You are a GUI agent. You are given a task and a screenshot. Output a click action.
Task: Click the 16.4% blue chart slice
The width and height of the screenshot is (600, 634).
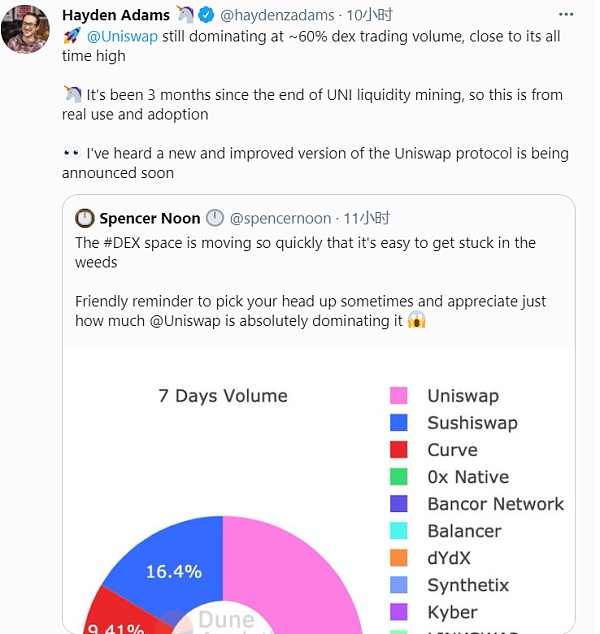[x=174, y=566]
